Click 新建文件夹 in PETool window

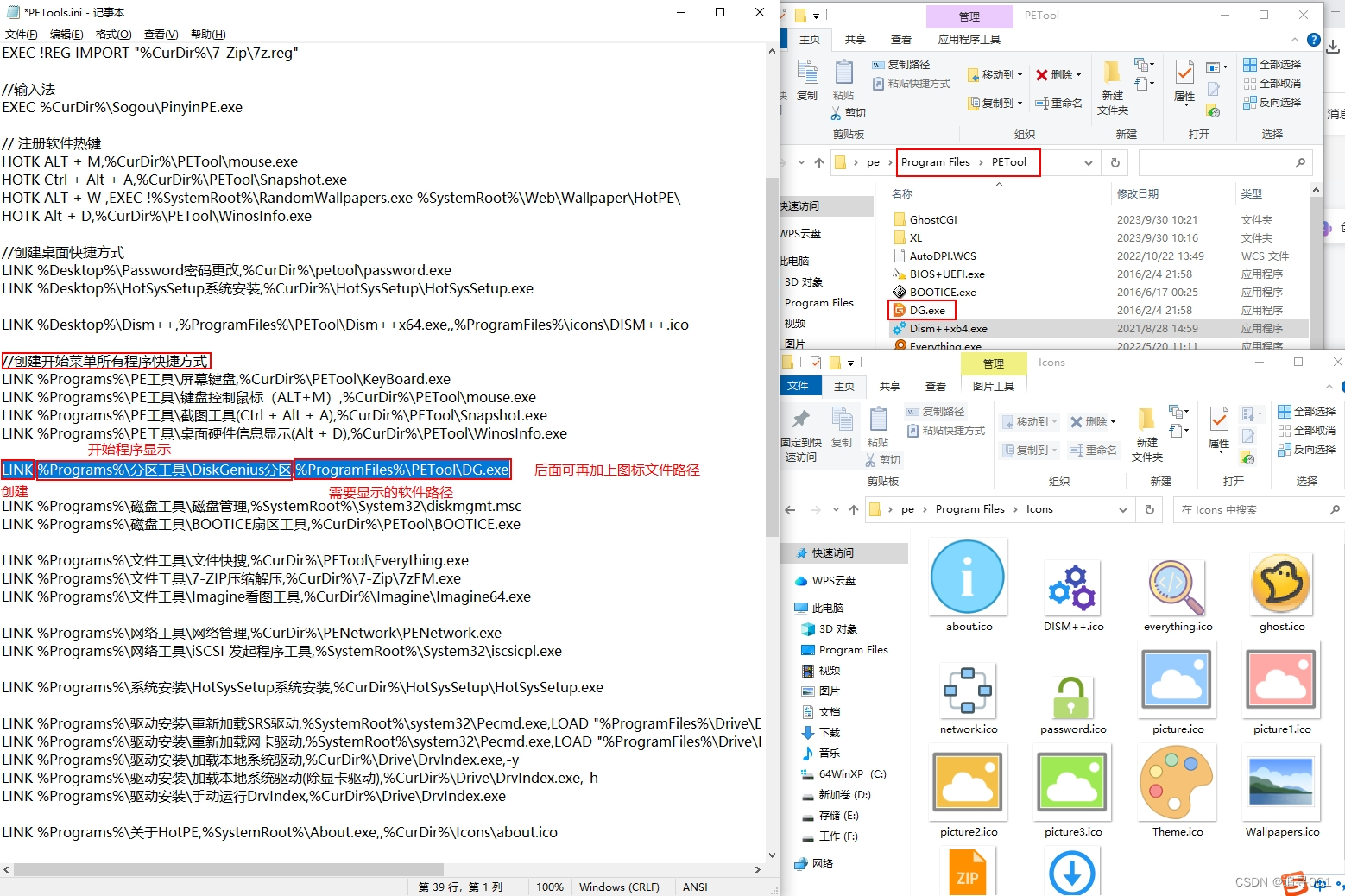tap(1112, 88)
